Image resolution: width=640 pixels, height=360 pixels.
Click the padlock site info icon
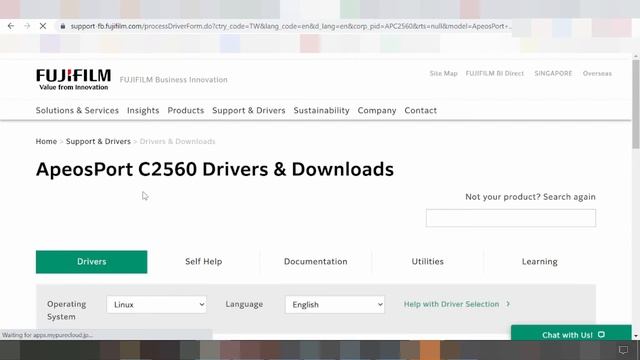pos(62,26)
